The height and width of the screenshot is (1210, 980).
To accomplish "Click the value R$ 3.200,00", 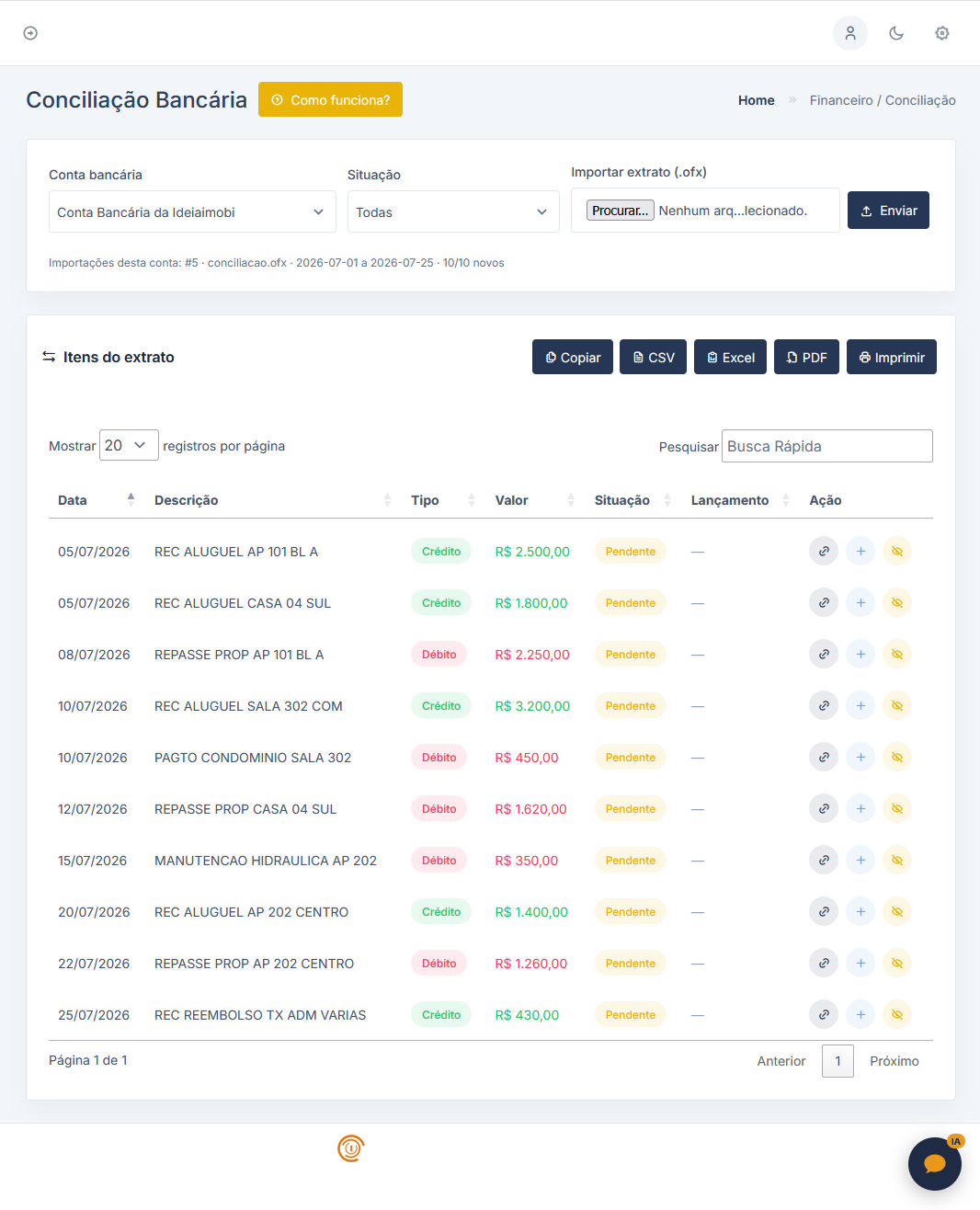I will [x=532, y=706].
